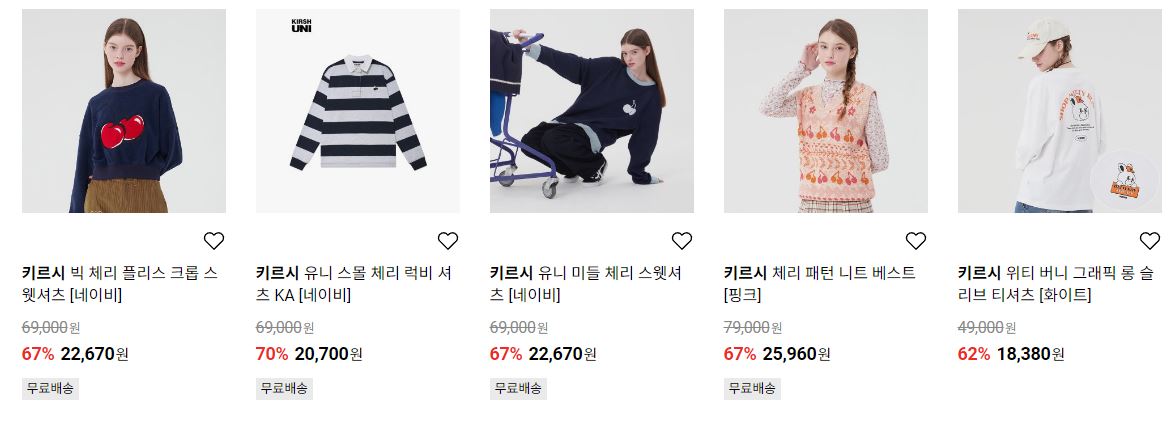This screenshot has height=436, width=1173.
Task: Open navy cherry fleece sweatshirt product image
Action: point(123,111)
